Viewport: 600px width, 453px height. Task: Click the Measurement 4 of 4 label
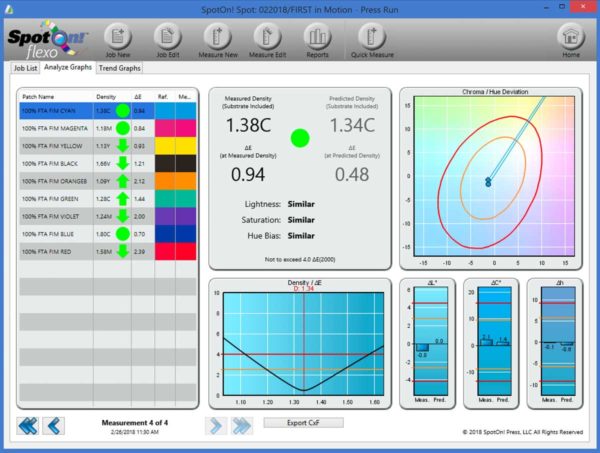[135, 423]
